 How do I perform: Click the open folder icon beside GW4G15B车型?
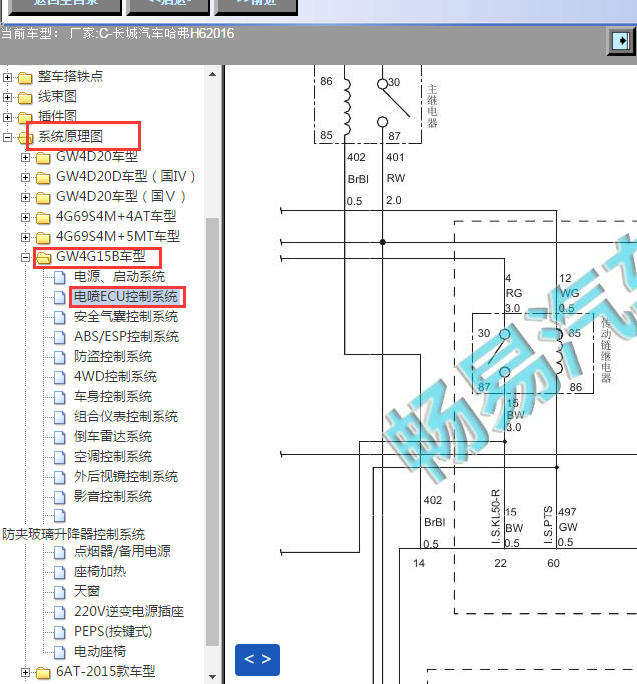click(x=43, y=258)
